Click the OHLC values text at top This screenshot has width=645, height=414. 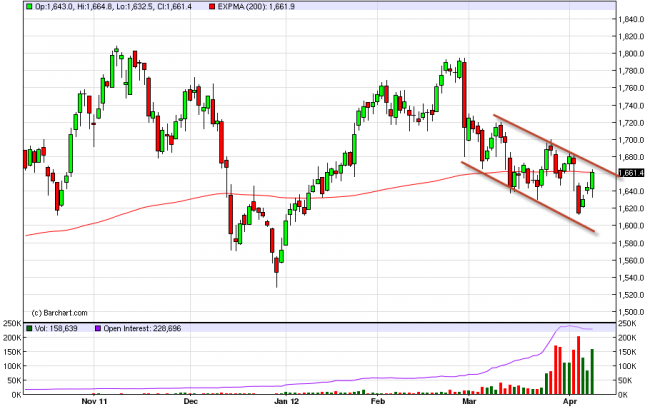[x=113, y=7]
